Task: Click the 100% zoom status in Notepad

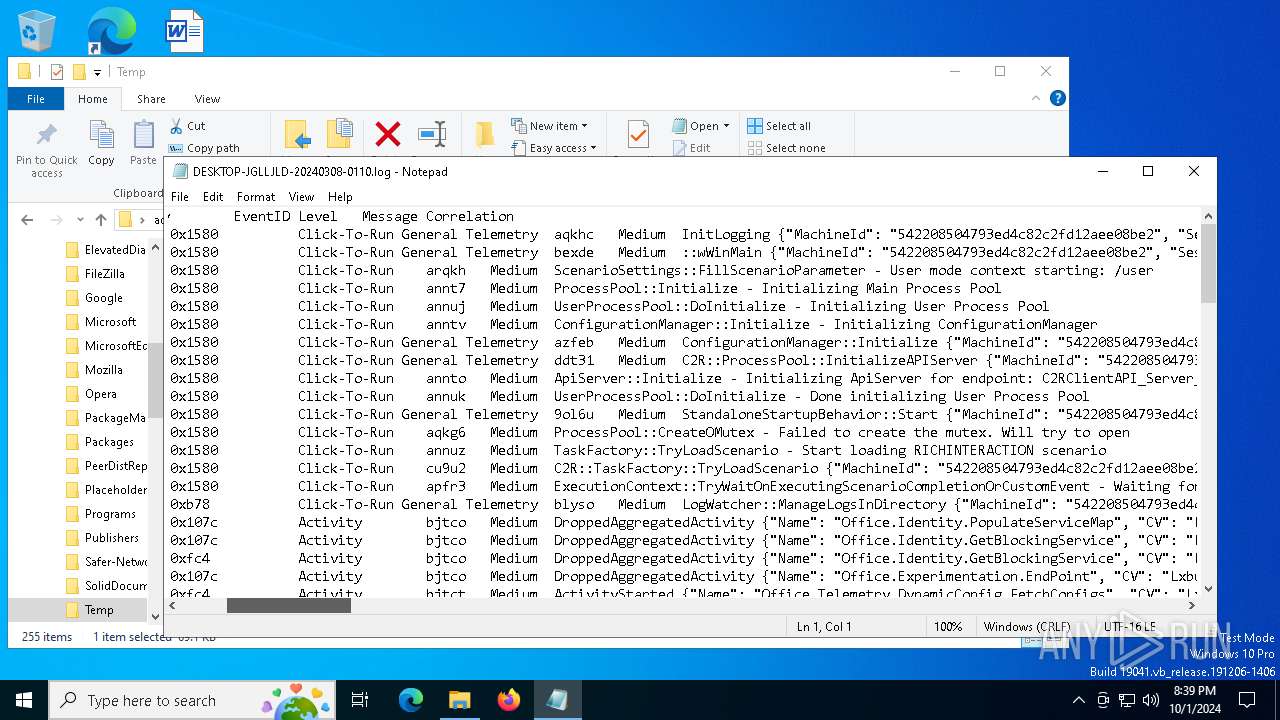Action: tap(948, 627)
